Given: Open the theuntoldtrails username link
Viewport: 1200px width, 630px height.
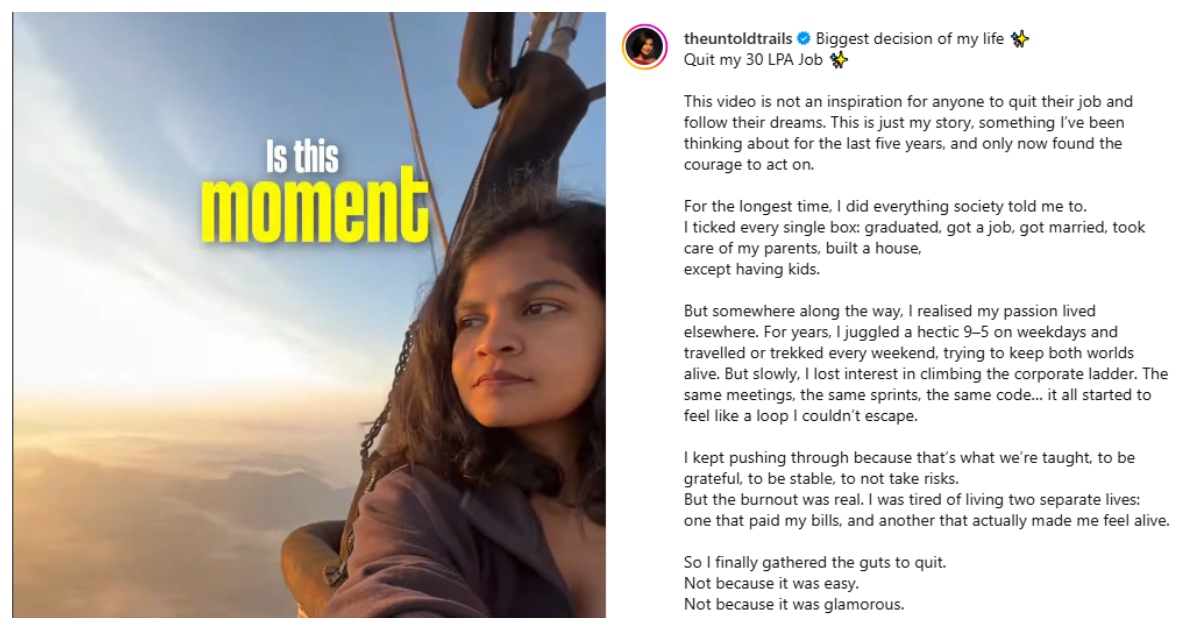Looking at the screenshot, I should (x=738, y=39).
